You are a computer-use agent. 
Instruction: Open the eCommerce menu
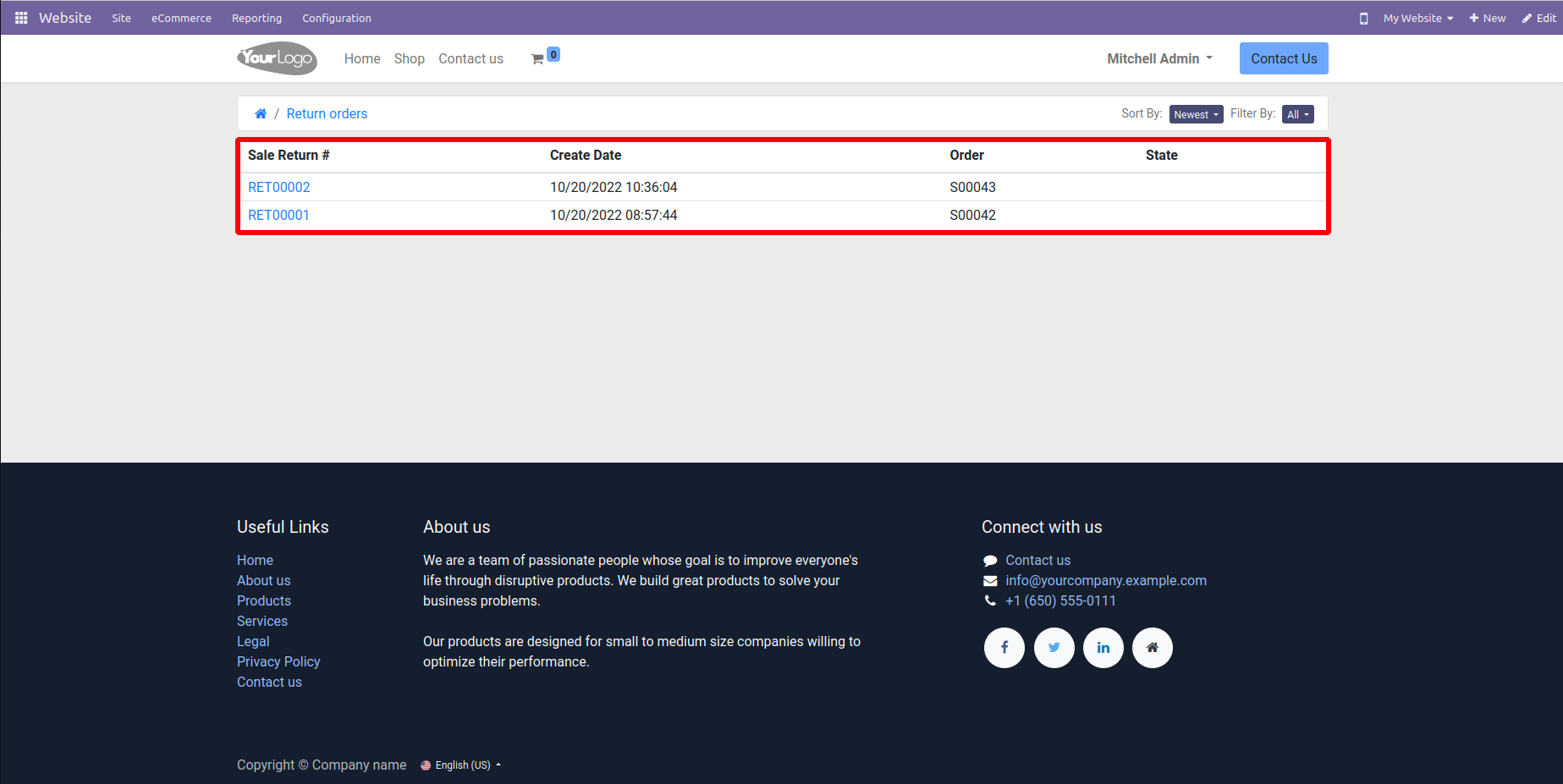[x=181, y=18]
